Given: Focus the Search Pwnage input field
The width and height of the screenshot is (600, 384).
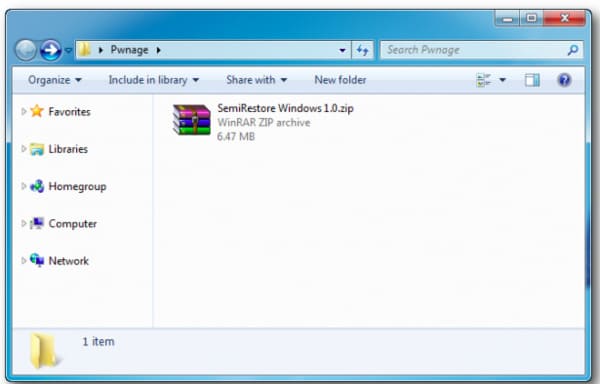Looking at the screenshot, I should 481,50.
